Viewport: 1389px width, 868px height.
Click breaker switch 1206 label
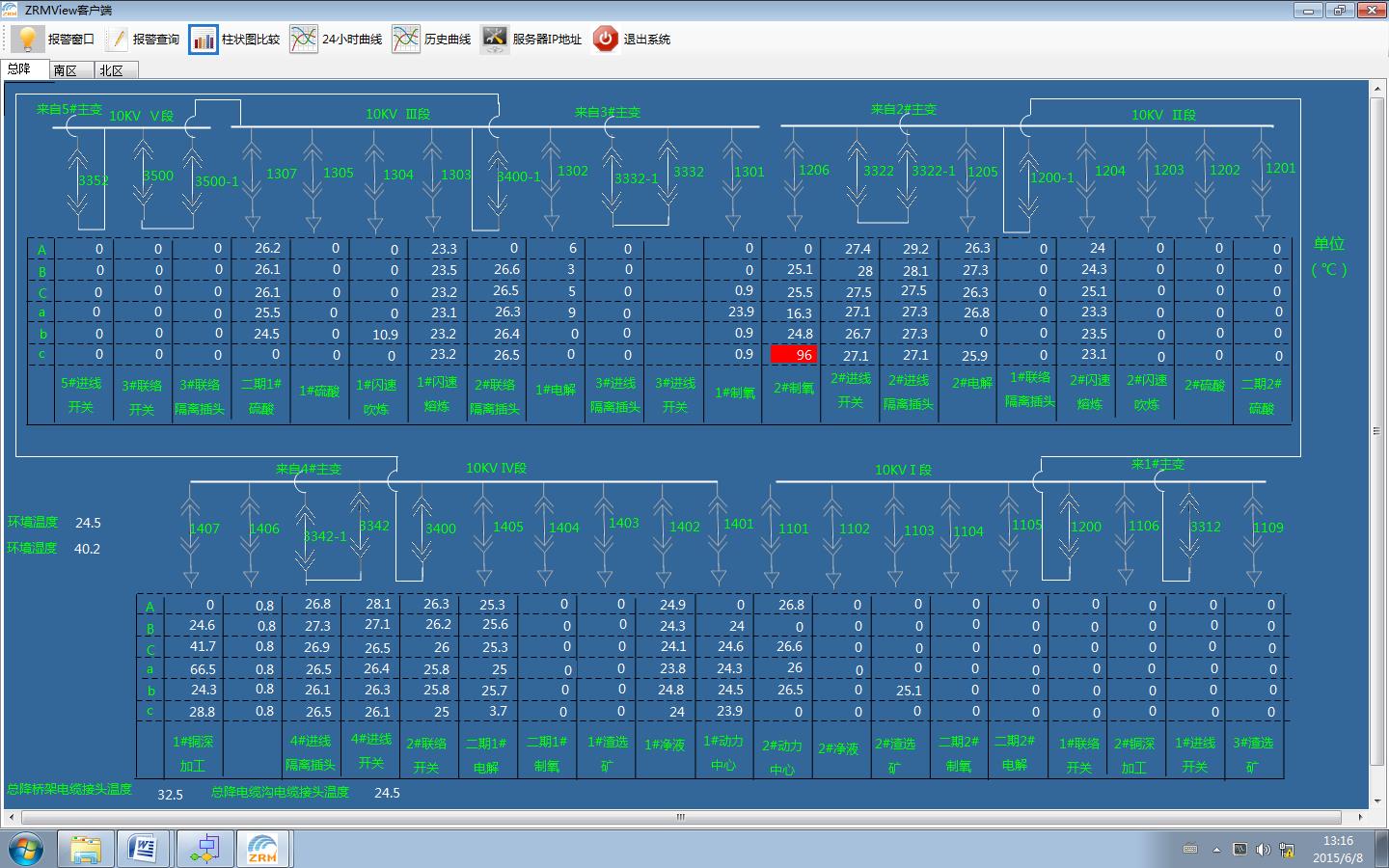[813, 170]
